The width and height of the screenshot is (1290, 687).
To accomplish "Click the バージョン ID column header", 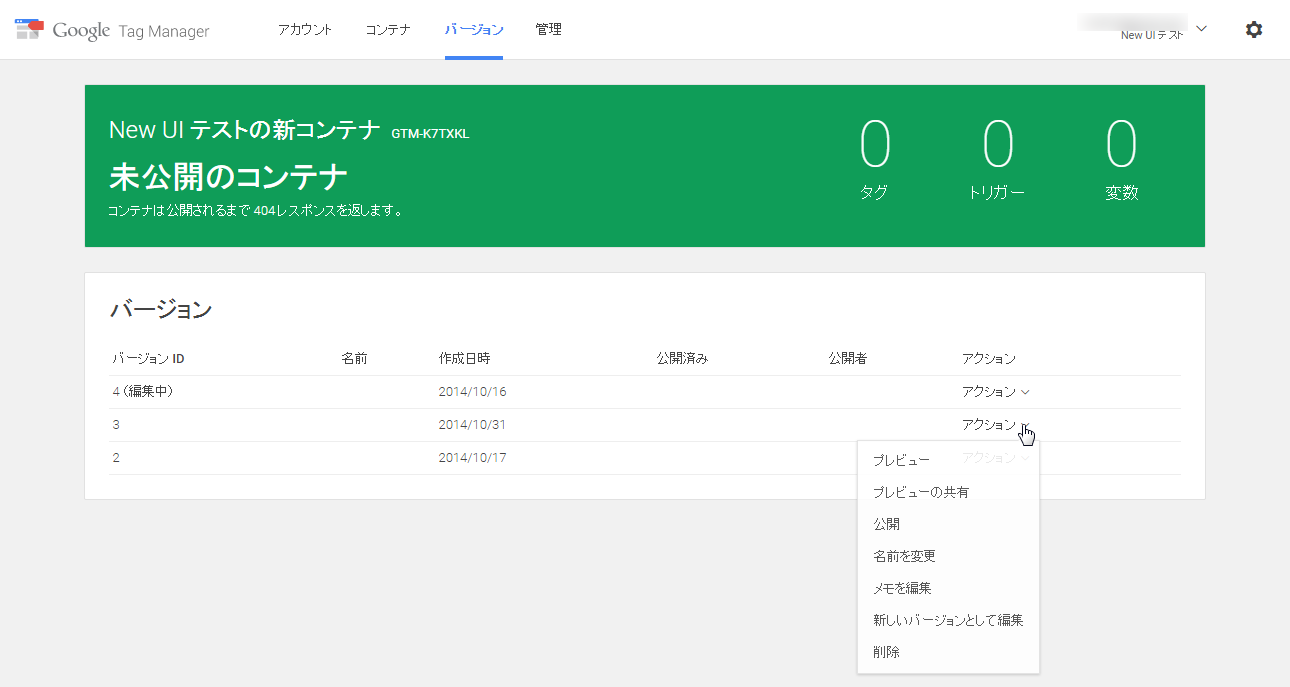I will [148, 358].
